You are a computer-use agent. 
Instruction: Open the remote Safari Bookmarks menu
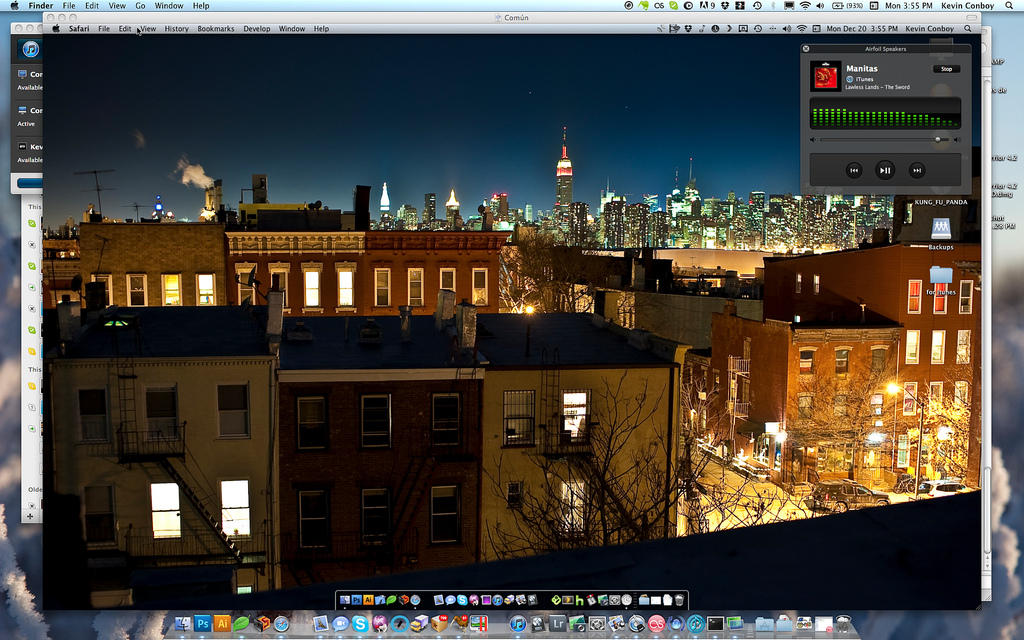tap(215, 29)
